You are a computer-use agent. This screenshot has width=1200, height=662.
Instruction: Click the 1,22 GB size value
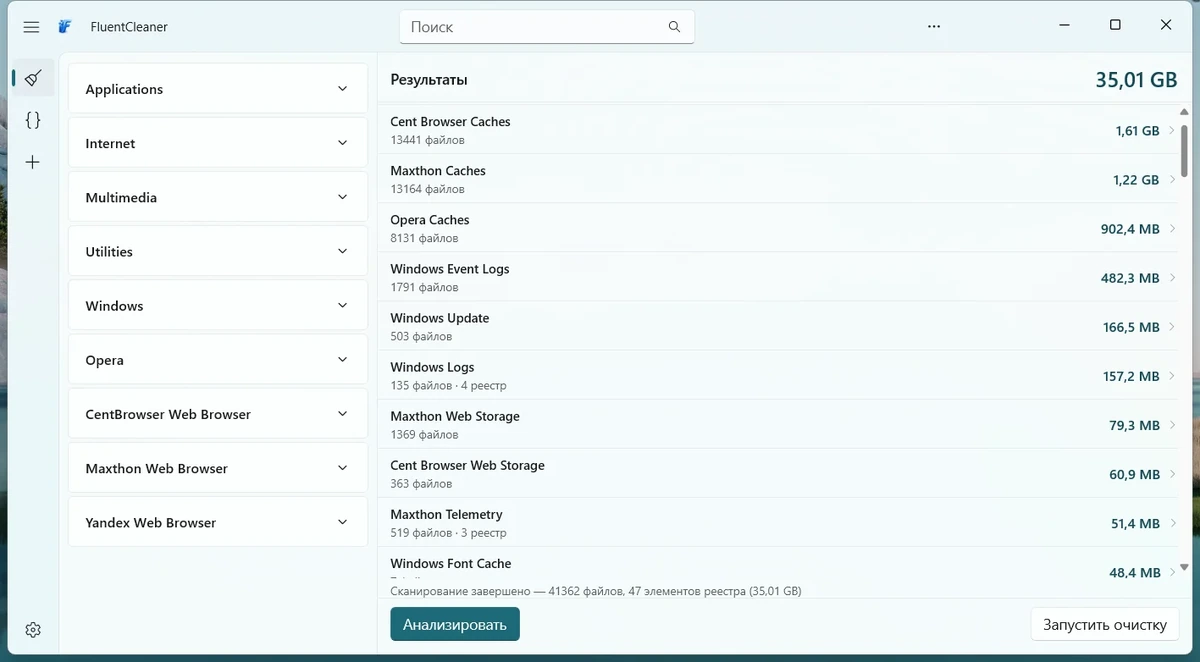point(1136,180)
